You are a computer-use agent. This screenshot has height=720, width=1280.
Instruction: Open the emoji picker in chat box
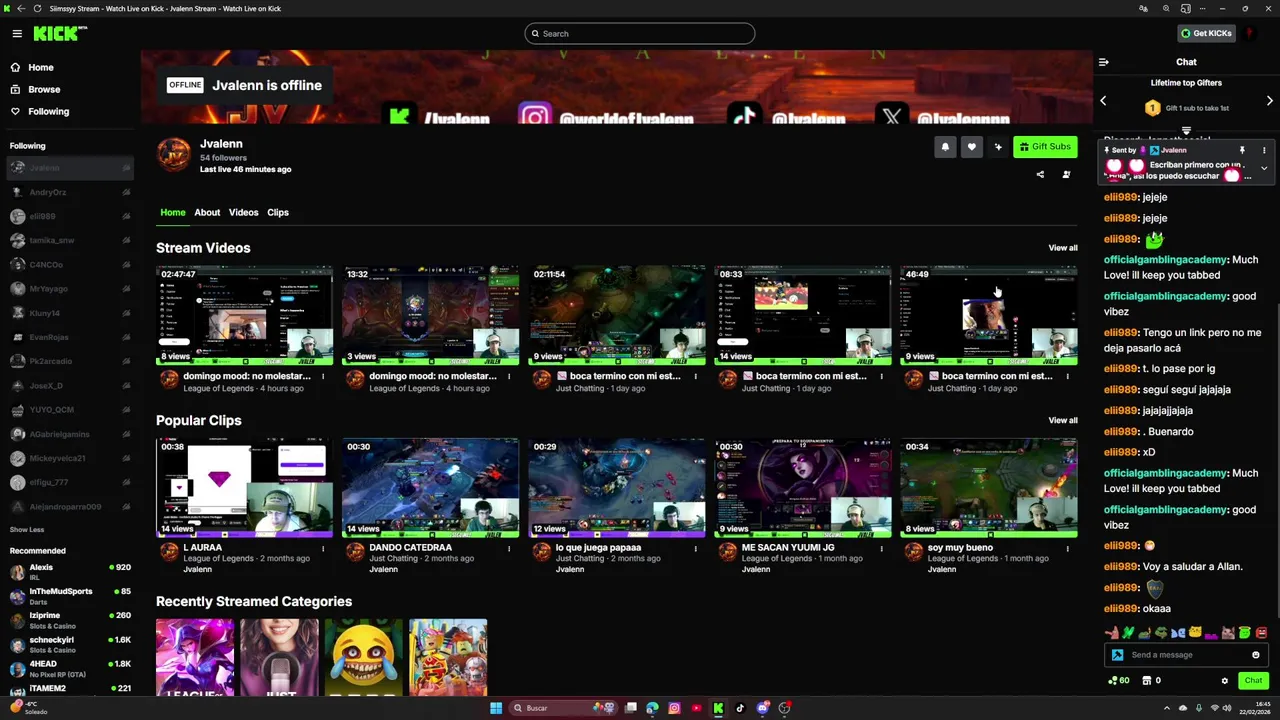click(x=1256, y=655)
